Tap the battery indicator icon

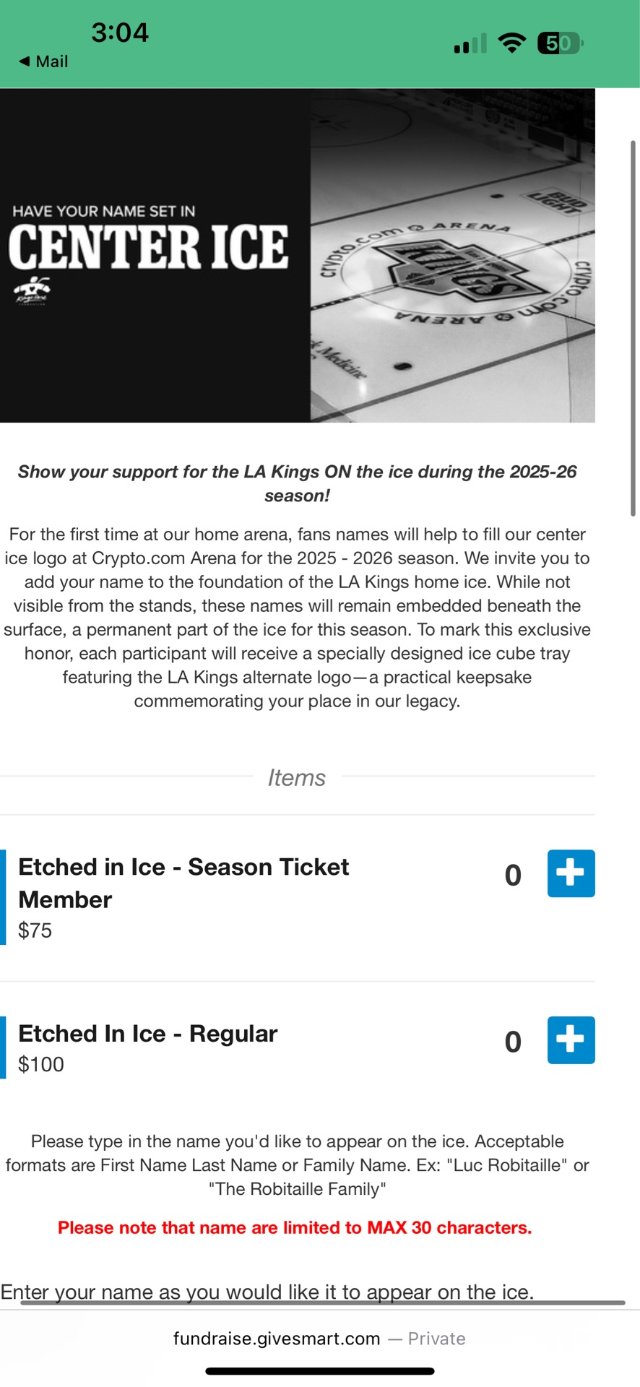[560, 43]
